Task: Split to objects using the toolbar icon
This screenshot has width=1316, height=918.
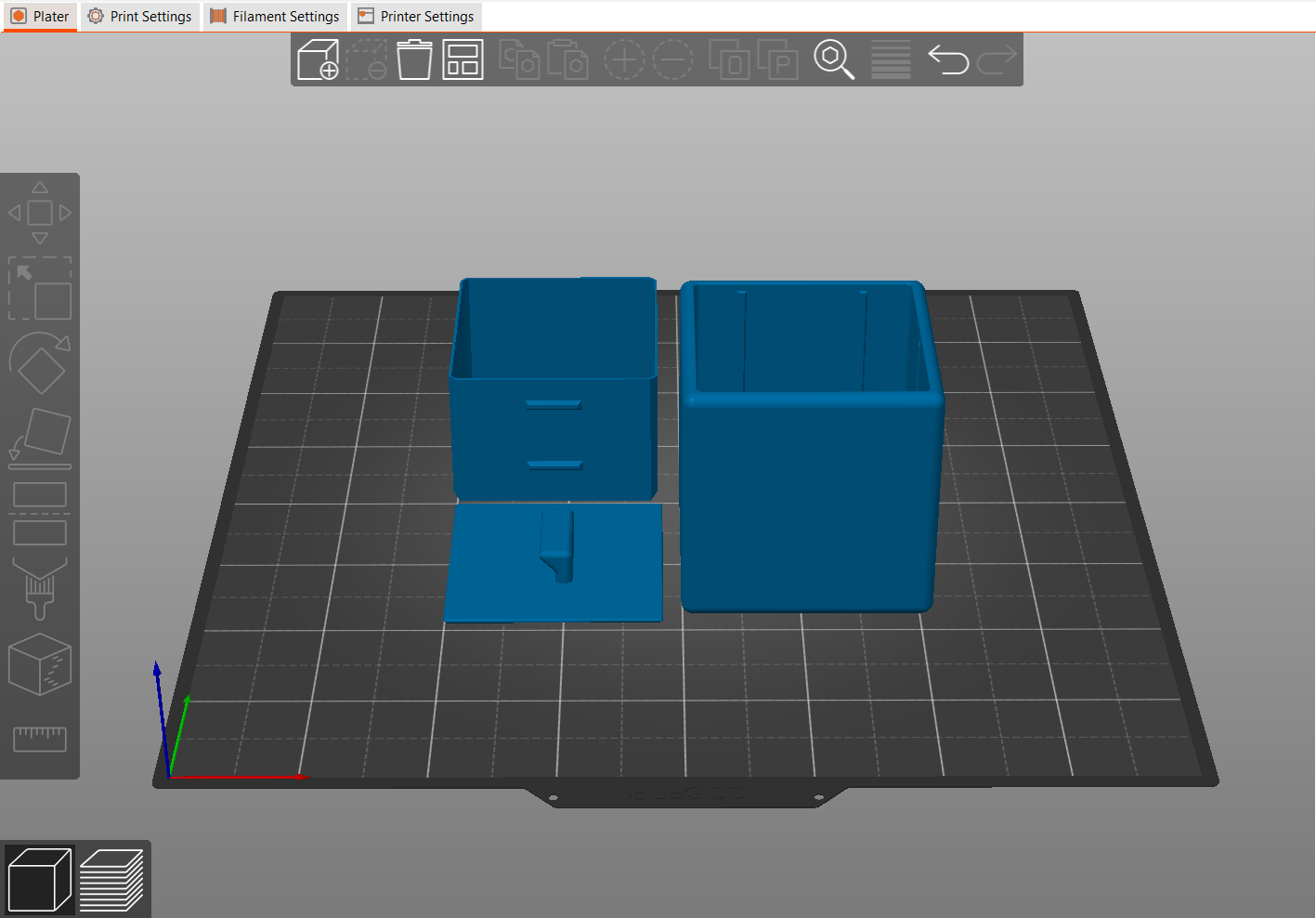Action: (x=729, y=59)
